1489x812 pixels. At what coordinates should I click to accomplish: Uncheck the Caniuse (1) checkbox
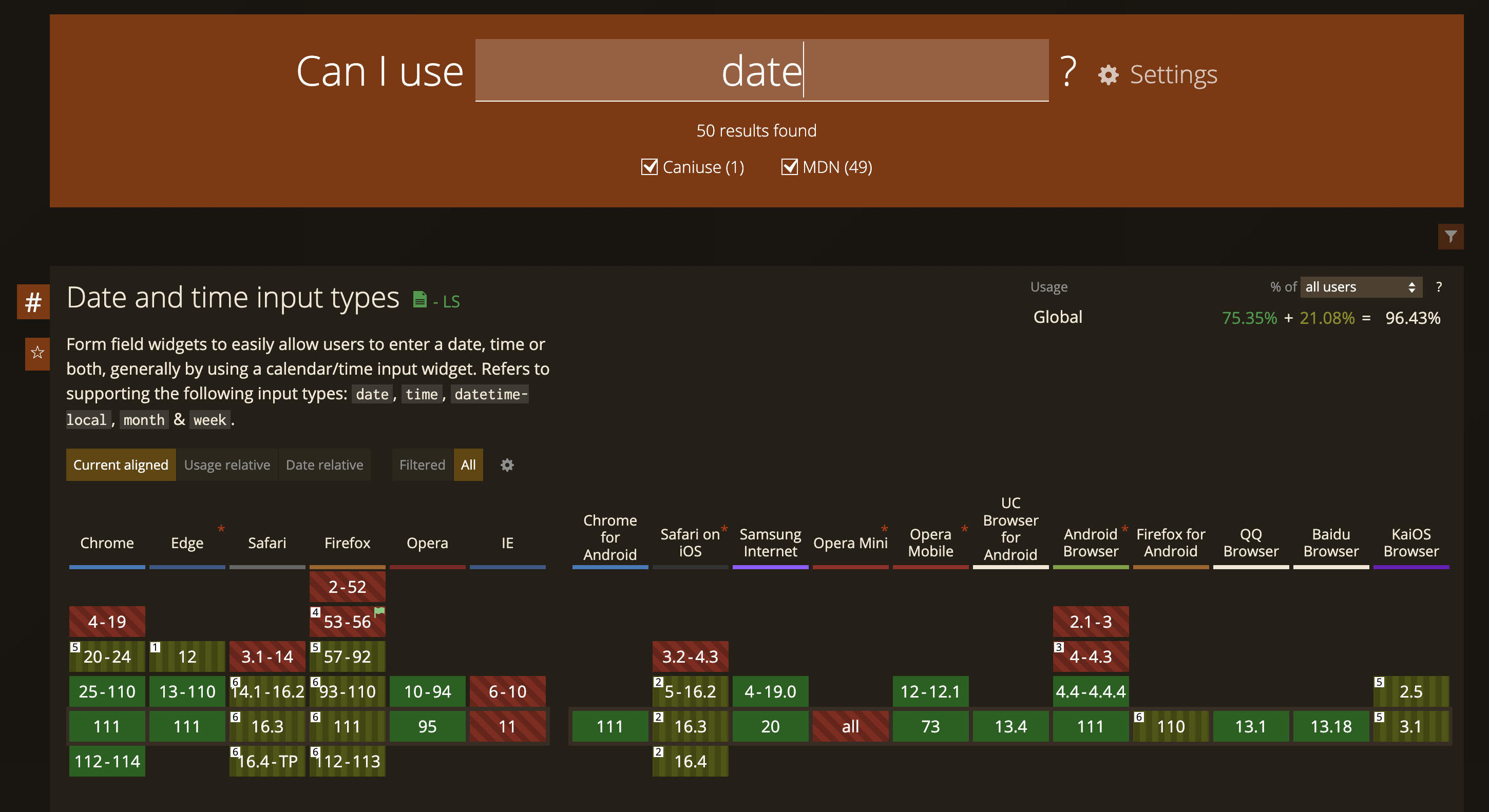click(x=649, y=167)
